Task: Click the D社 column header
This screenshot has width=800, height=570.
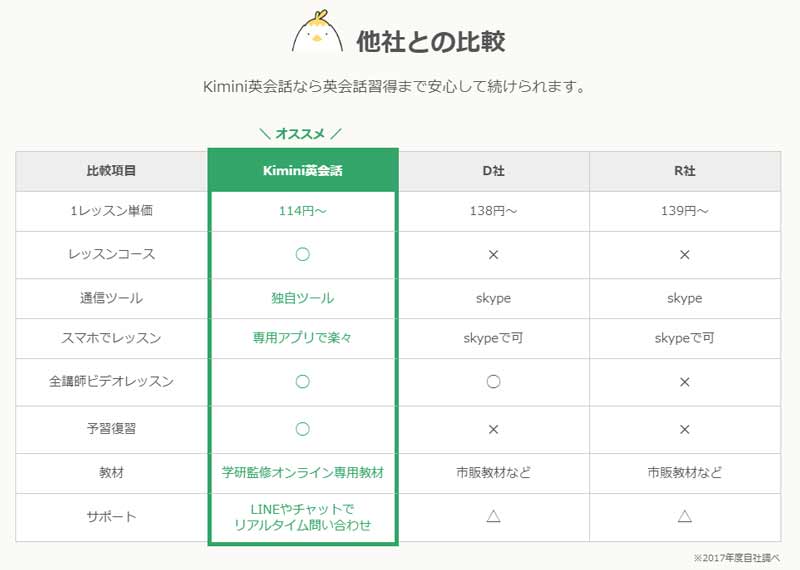Action: [493, 171]
